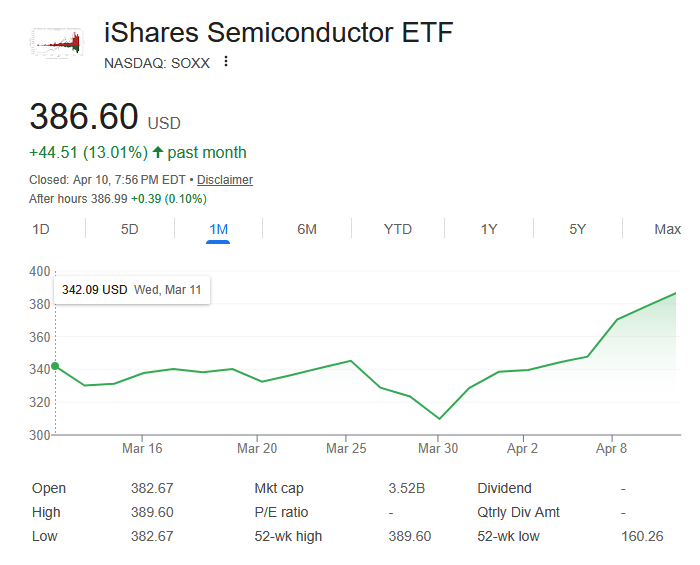
Task: Click the 52-wk high value 389.60
Action: 409,536
